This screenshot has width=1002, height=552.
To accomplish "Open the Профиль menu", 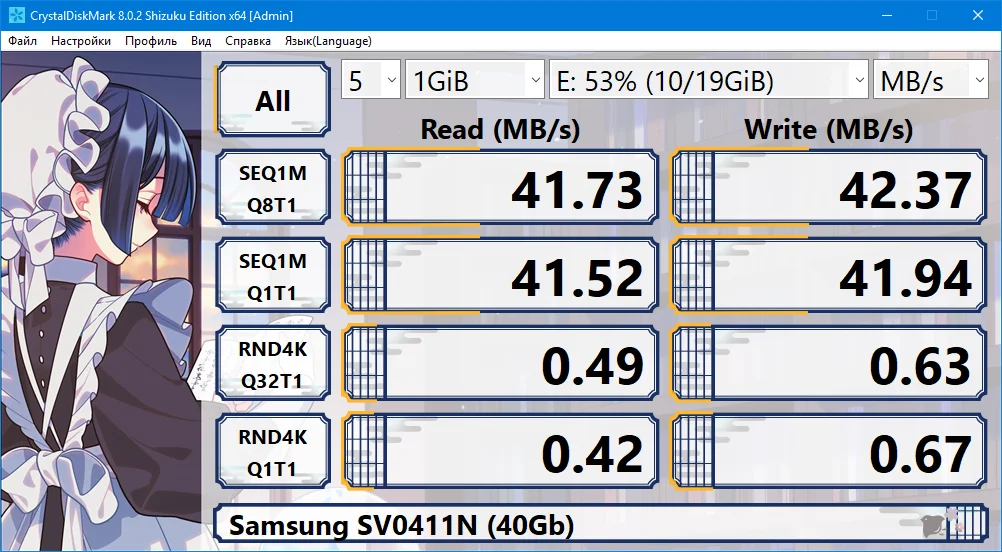I will click(x=151, y=41).
